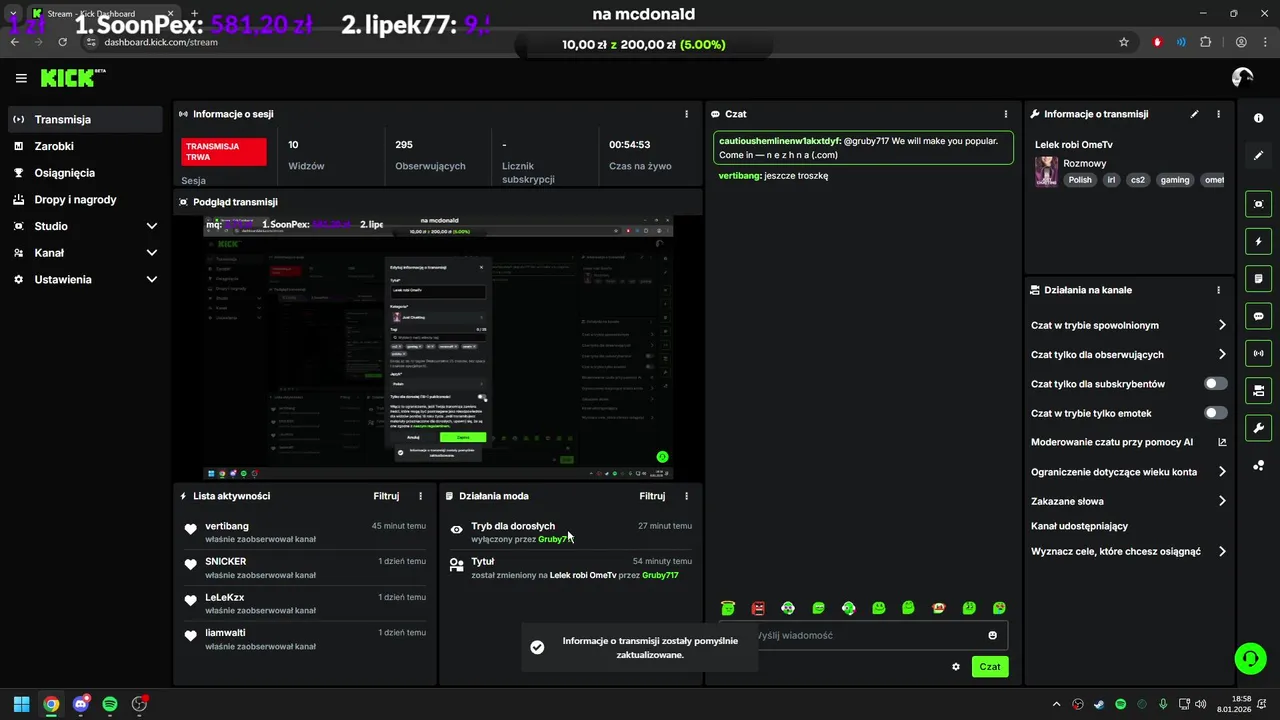
Task: Select Transmisja in sidebar
Action: (85, 119)
